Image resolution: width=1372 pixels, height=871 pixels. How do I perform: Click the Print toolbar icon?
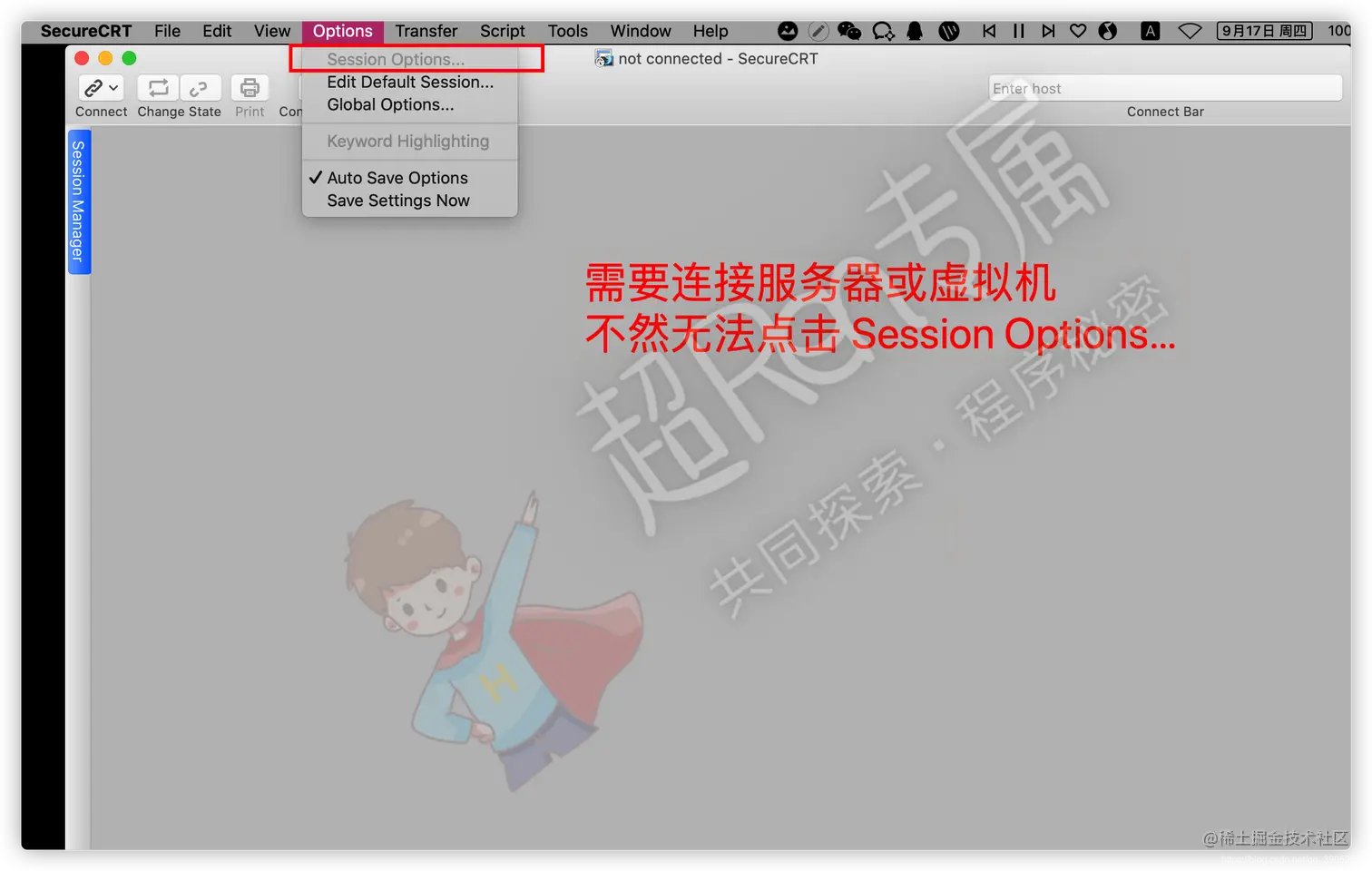tap(250, 87)
